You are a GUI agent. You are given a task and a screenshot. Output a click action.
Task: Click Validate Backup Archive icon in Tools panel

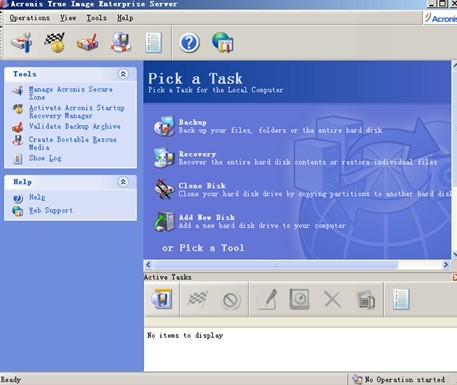[18, 127]
